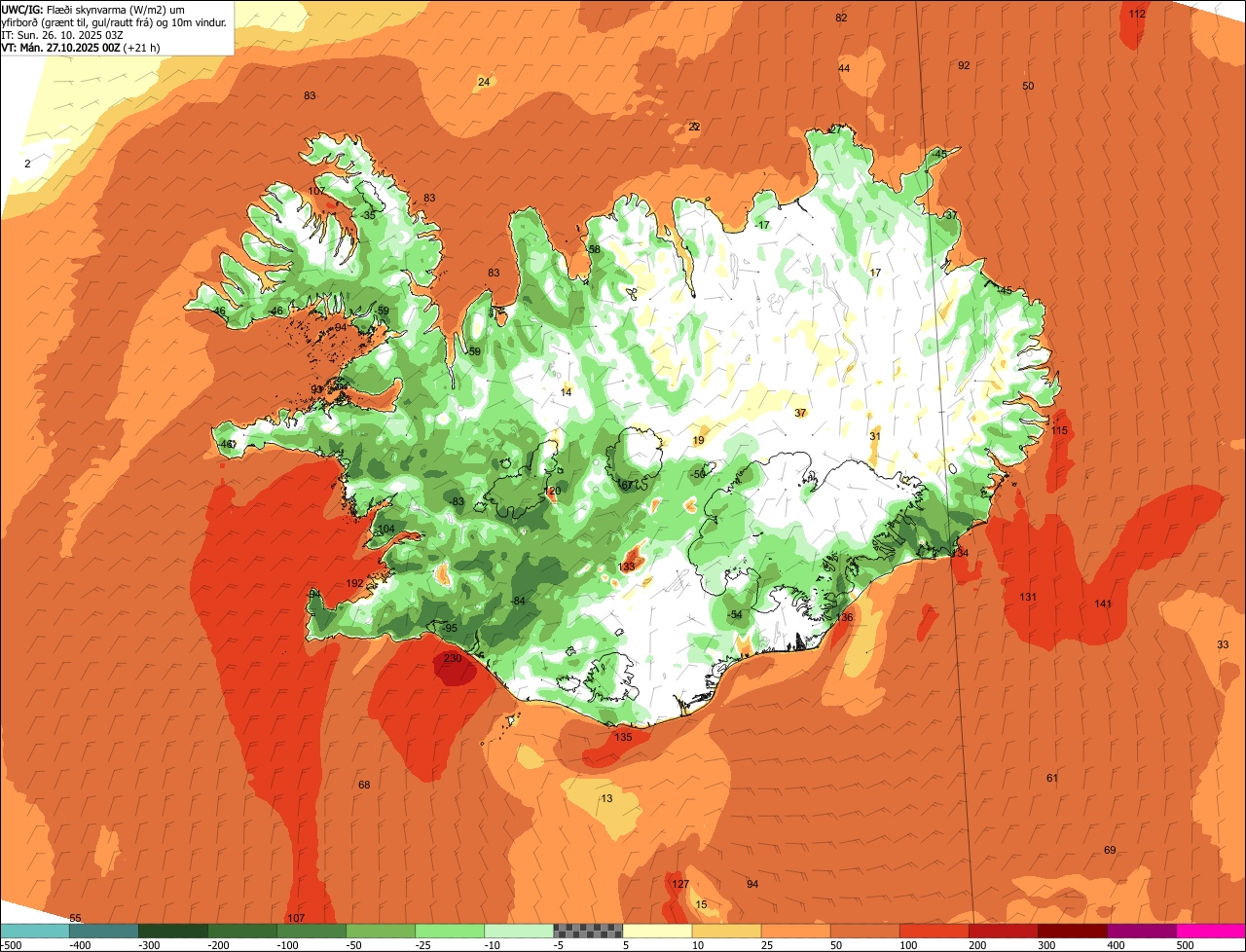Click the map value 61
Image resolution: width=1246 pixels, height=952 pixels.
tap(1052, 779)
